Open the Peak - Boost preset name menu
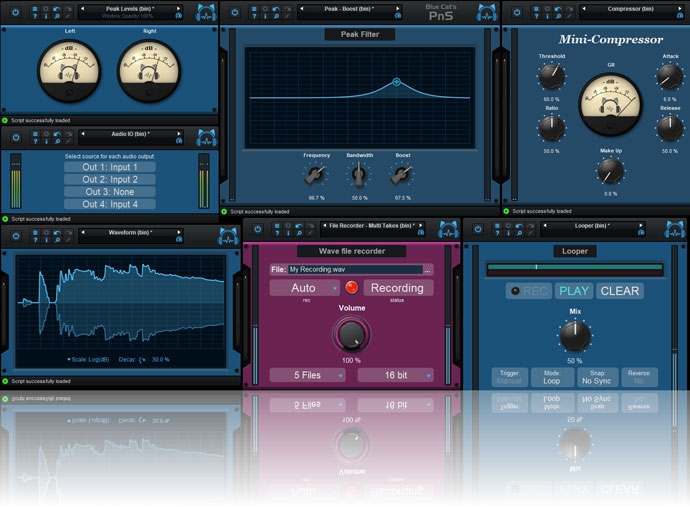 point(350,9)
